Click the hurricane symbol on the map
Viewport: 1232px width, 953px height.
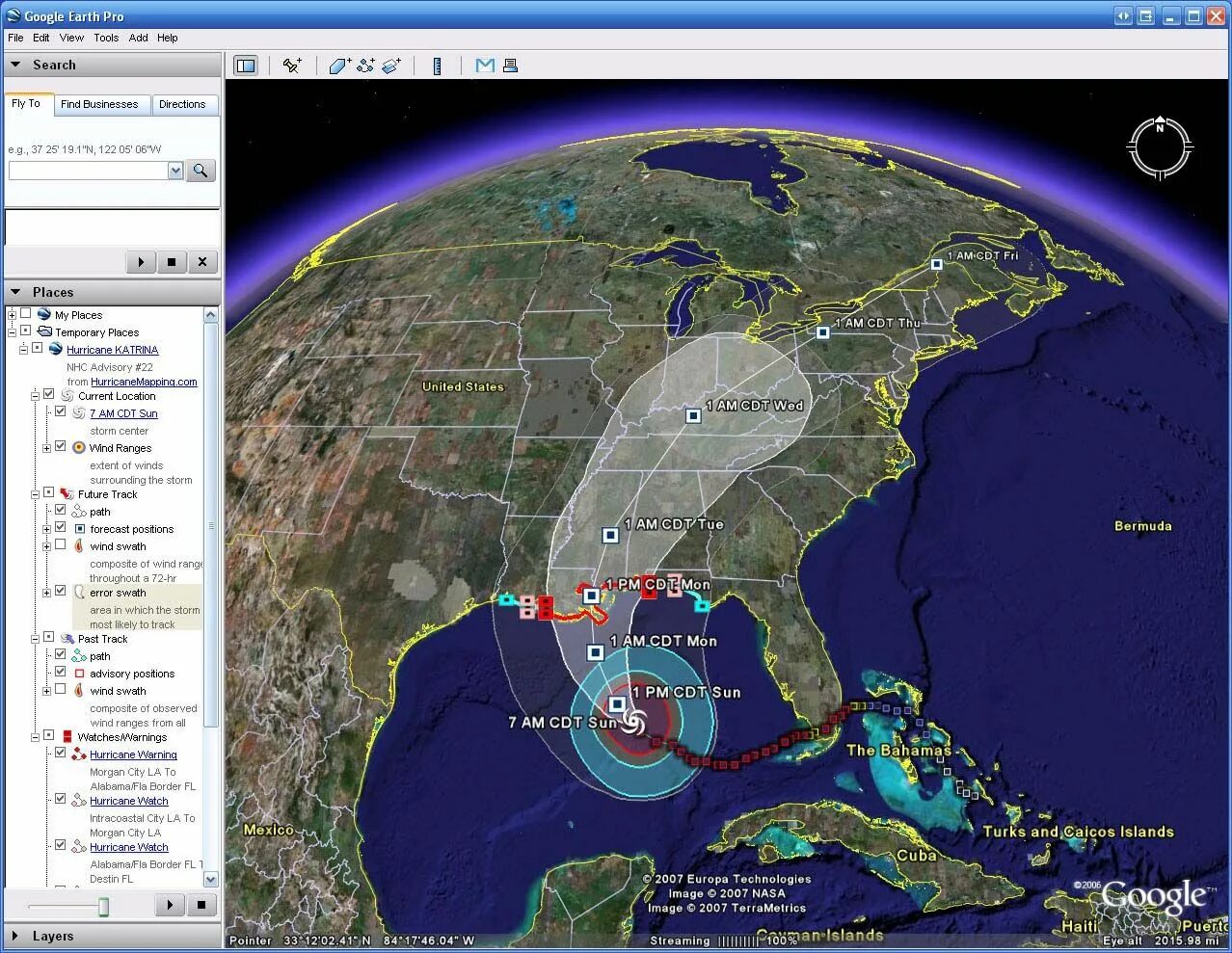click(633, 721)
